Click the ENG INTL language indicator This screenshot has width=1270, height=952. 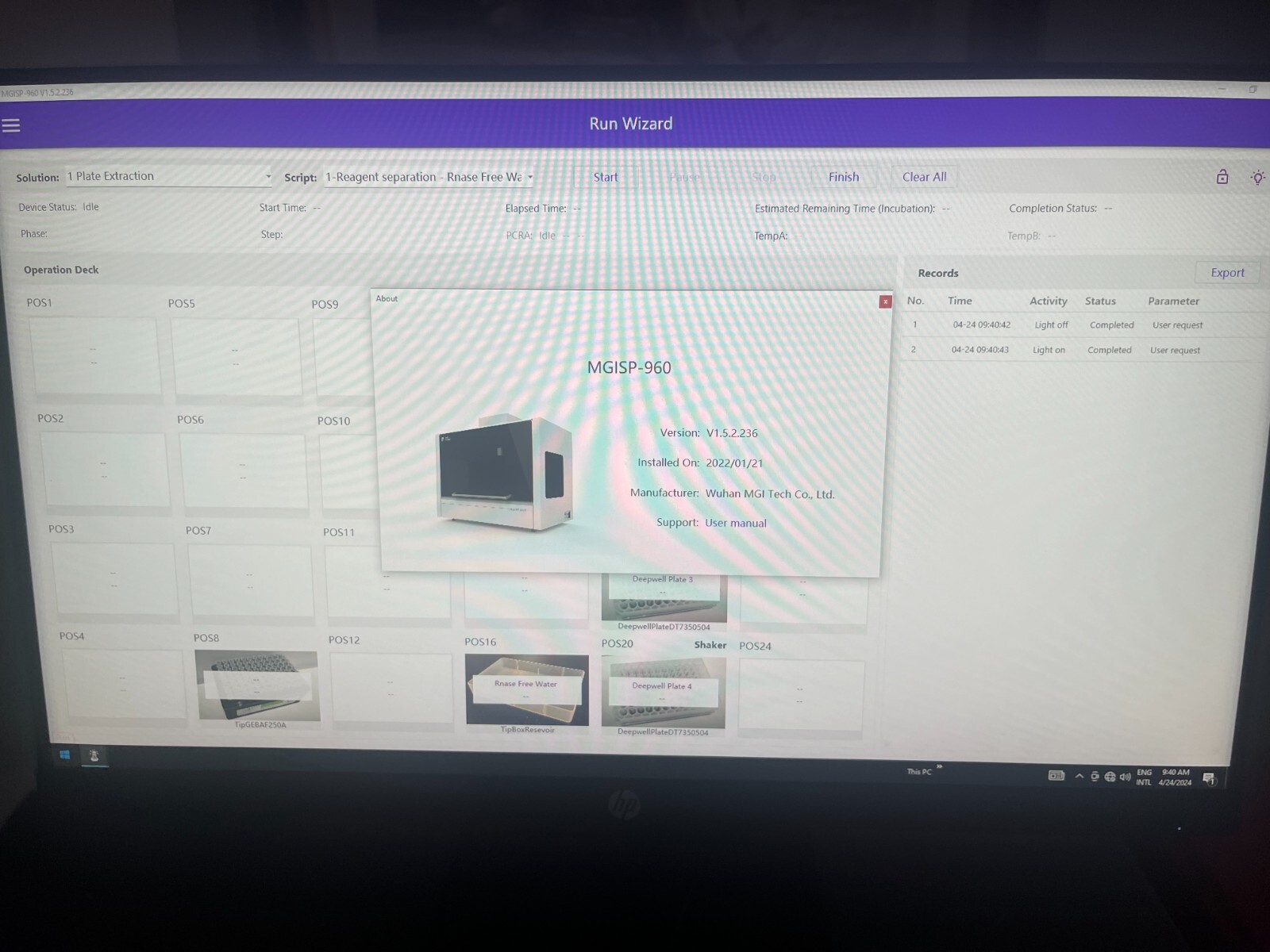1144,777
